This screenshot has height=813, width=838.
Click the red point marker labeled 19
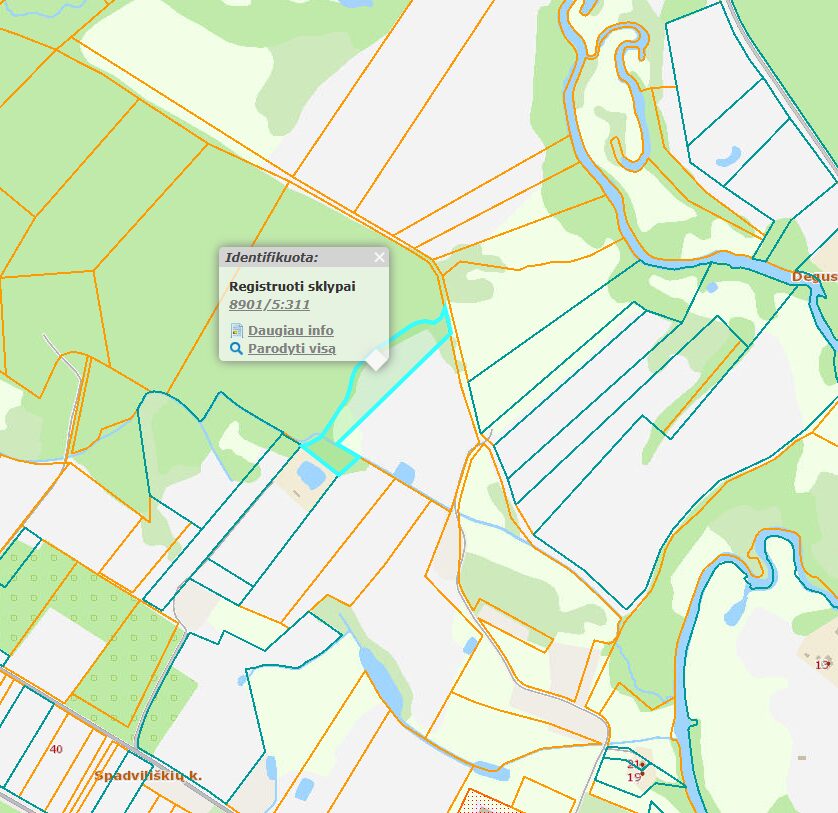[x=643, y=773]
